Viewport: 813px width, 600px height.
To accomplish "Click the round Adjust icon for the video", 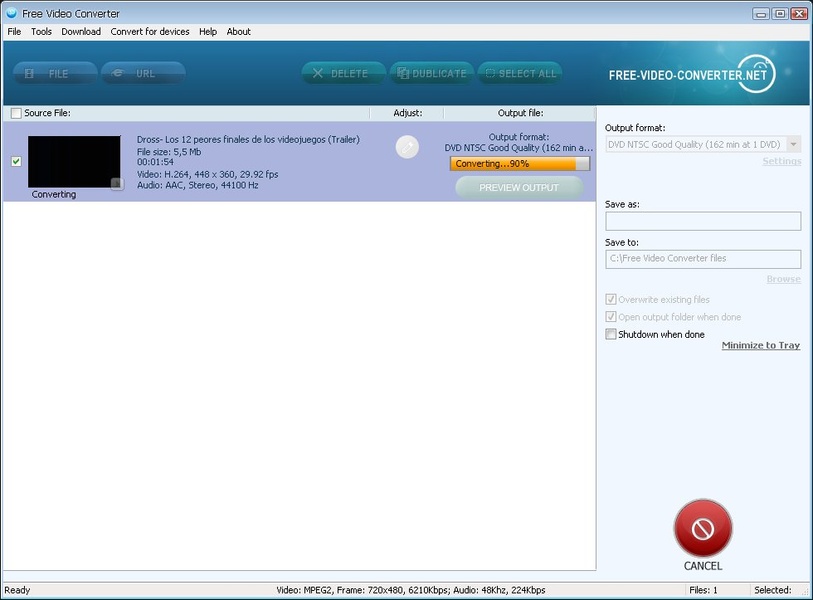I will [407, 147].
